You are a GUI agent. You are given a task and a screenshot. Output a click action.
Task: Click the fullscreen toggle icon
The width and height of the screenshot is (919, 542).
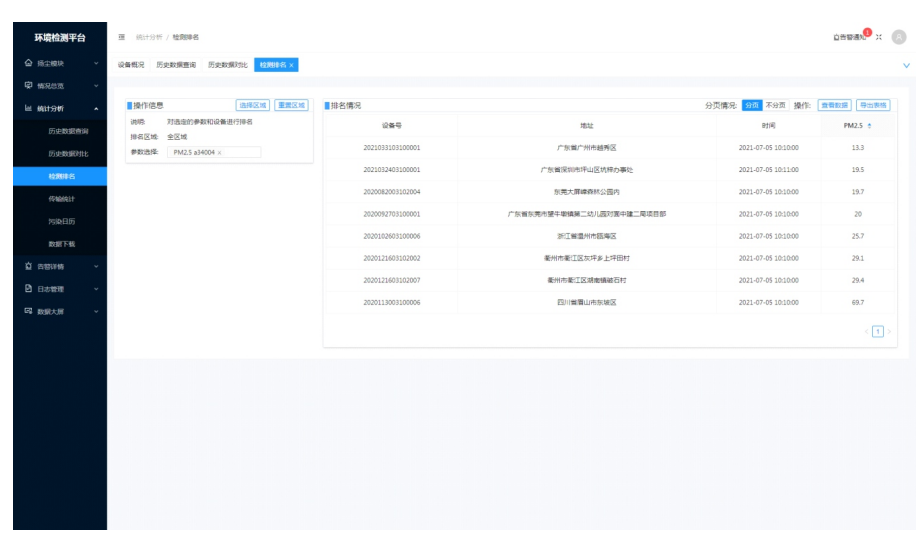pyautogui.click(x=879, y=37)
